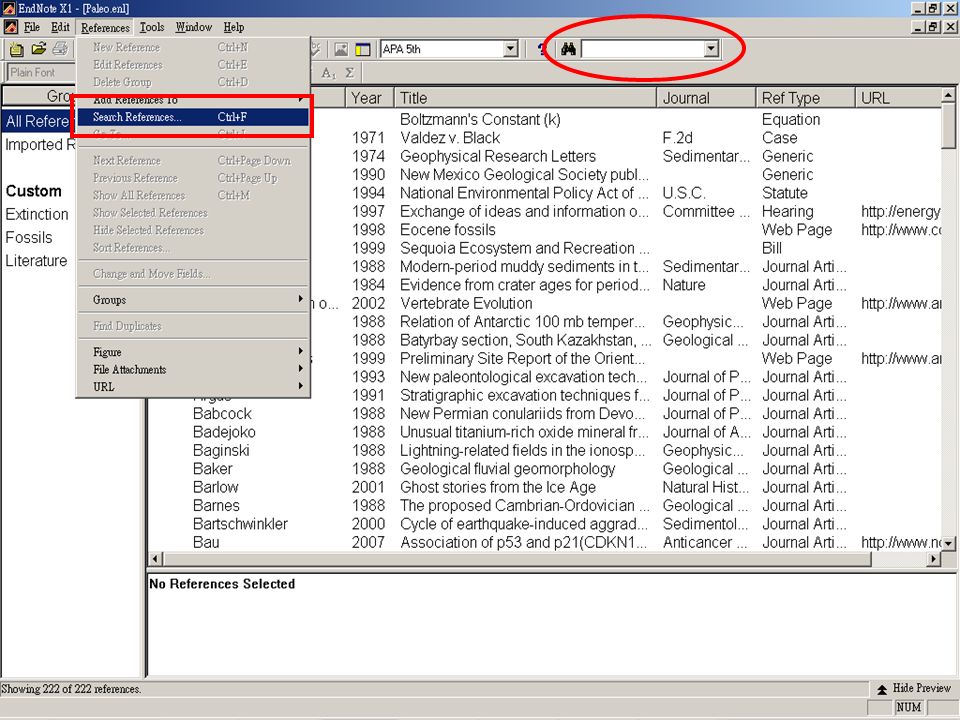Click the Hide Preview button

point(914,689)
